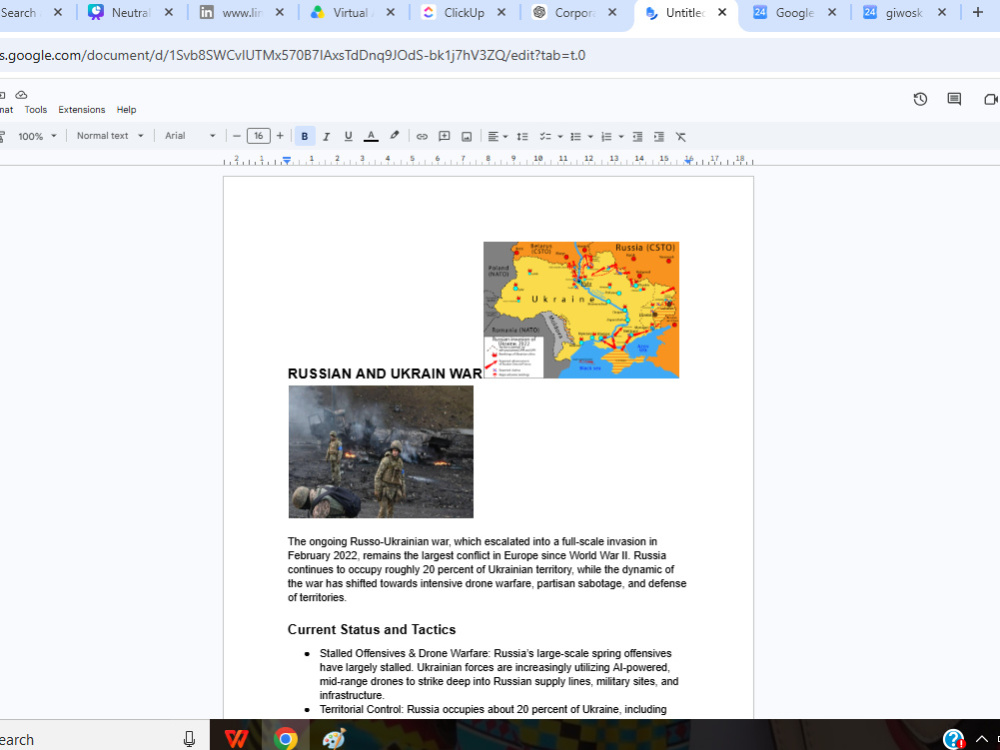Open the text alignment dropdown
The width and height of the screenshot is (1000, 750).
click(x=497, y=136)
